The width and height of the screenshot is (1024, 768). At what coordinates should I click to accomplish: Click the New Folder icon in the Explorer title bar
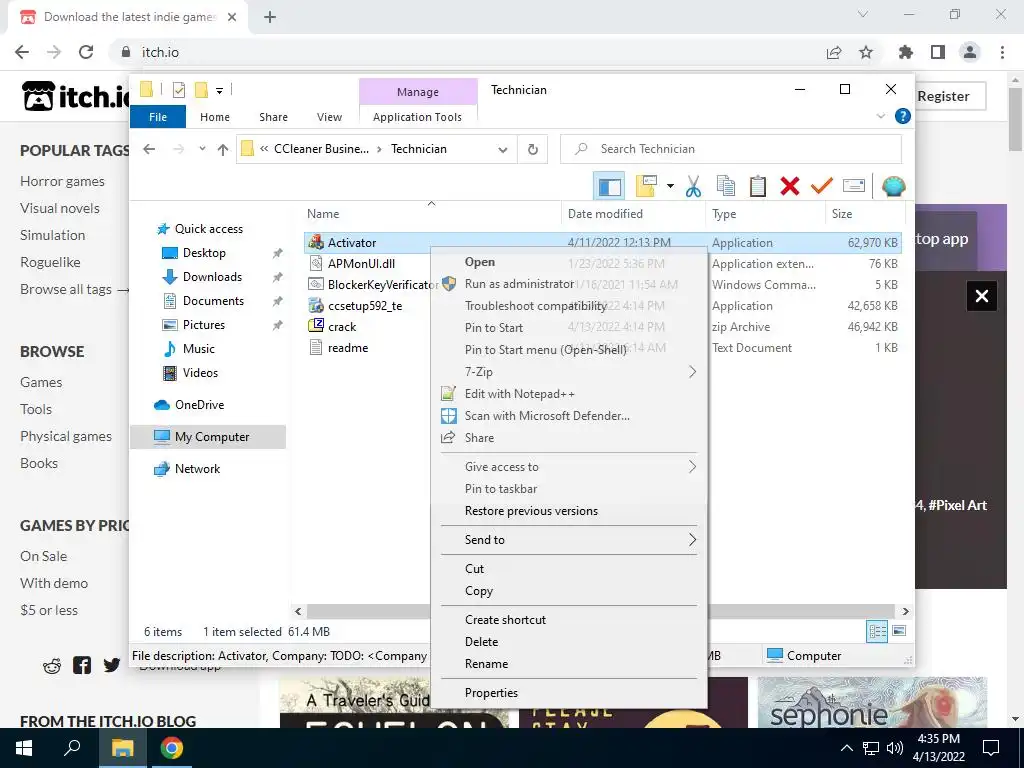[201, 90]
